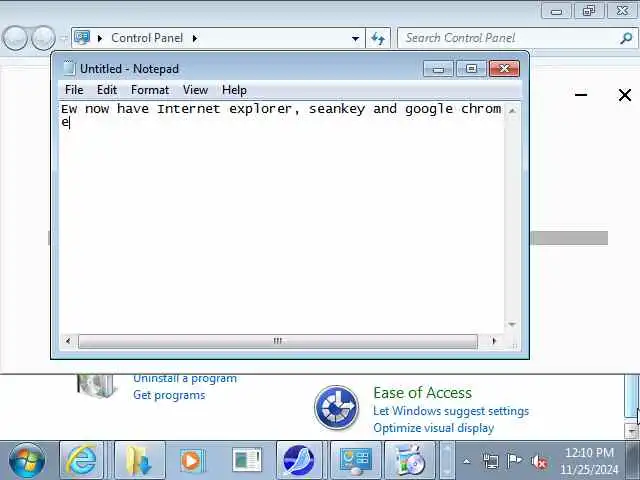Click the Notepad horizontal scrollbar thumb

click(x=278, y=341)
